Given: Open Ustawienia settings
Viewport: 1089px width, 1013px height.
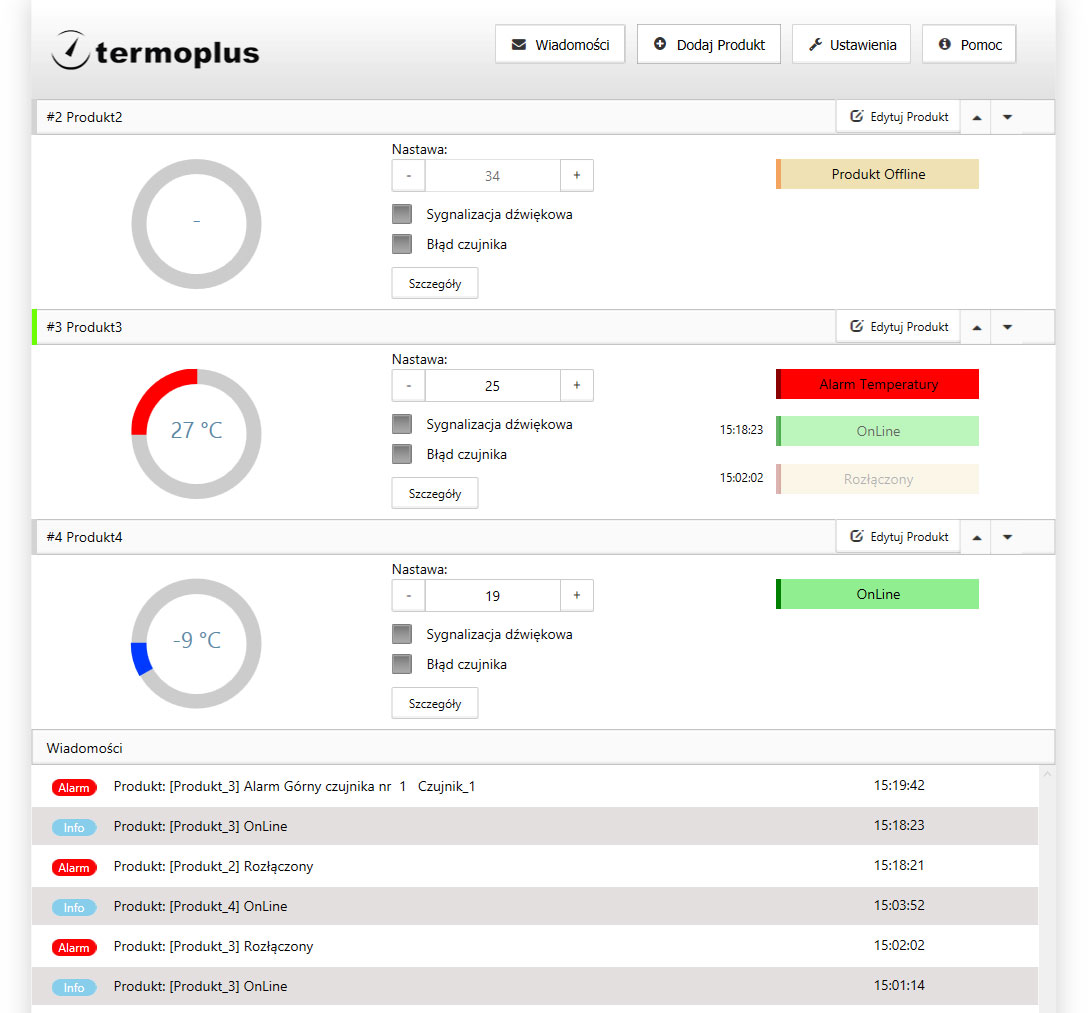Looking at the screenshot, I should (x=851, y=45).
